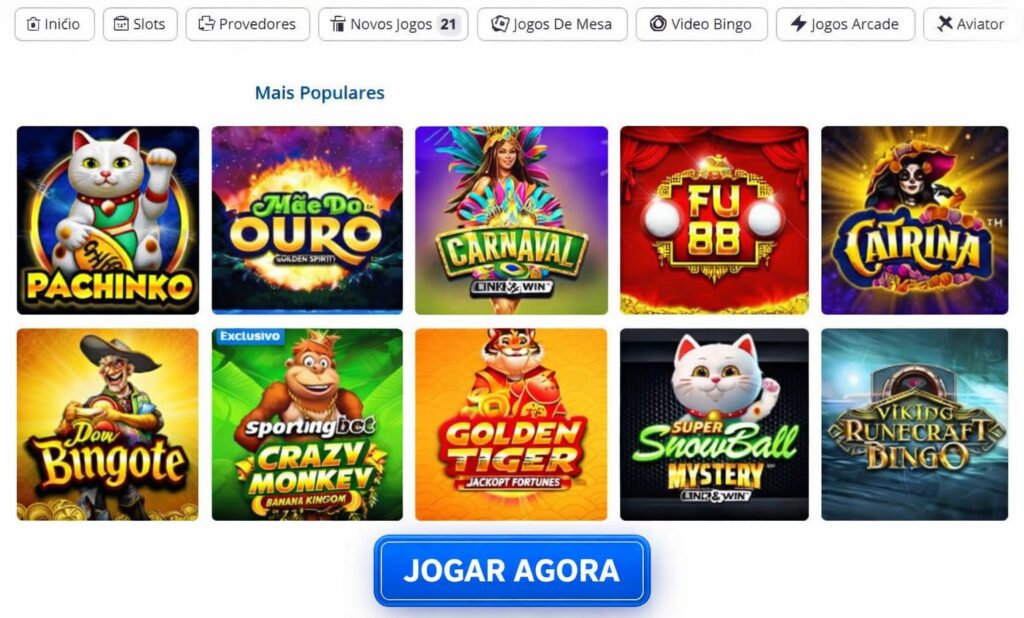Click the lightning bolt Jogos Arcade icon
The image size is (1024, 618).
[798, 24]
